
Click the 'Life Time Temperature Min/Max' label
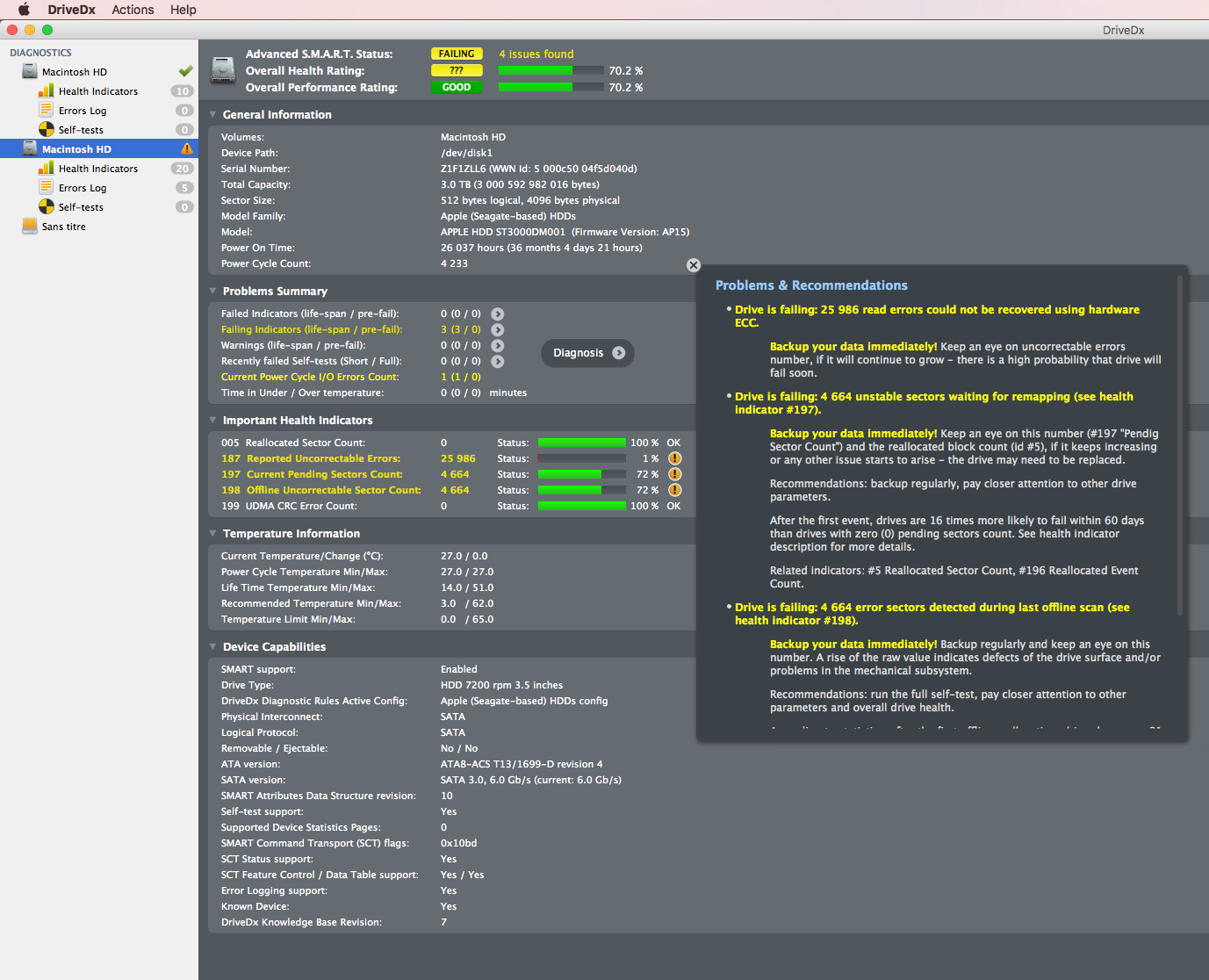click(299, 587)
